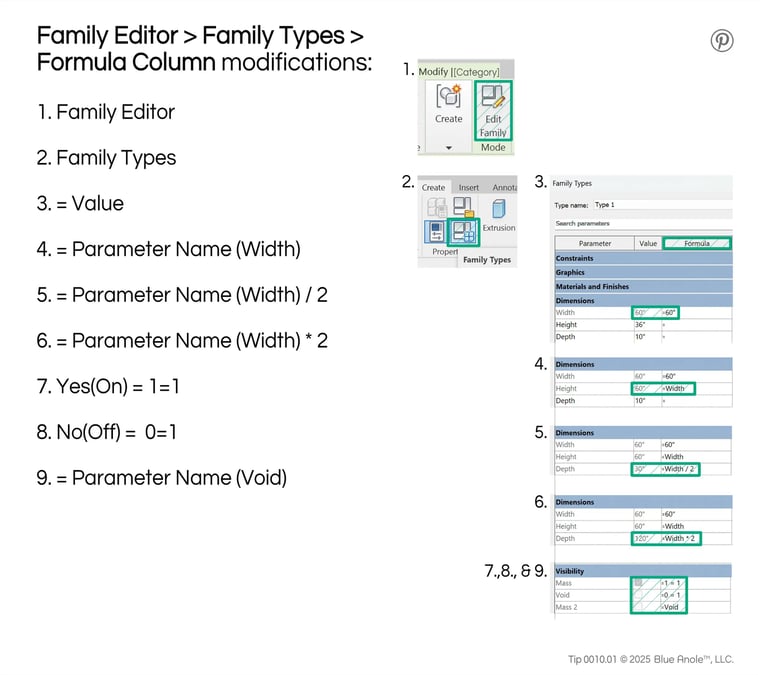
Task: Expand the Graphics parameter group
Action: [x=643, y=272]
